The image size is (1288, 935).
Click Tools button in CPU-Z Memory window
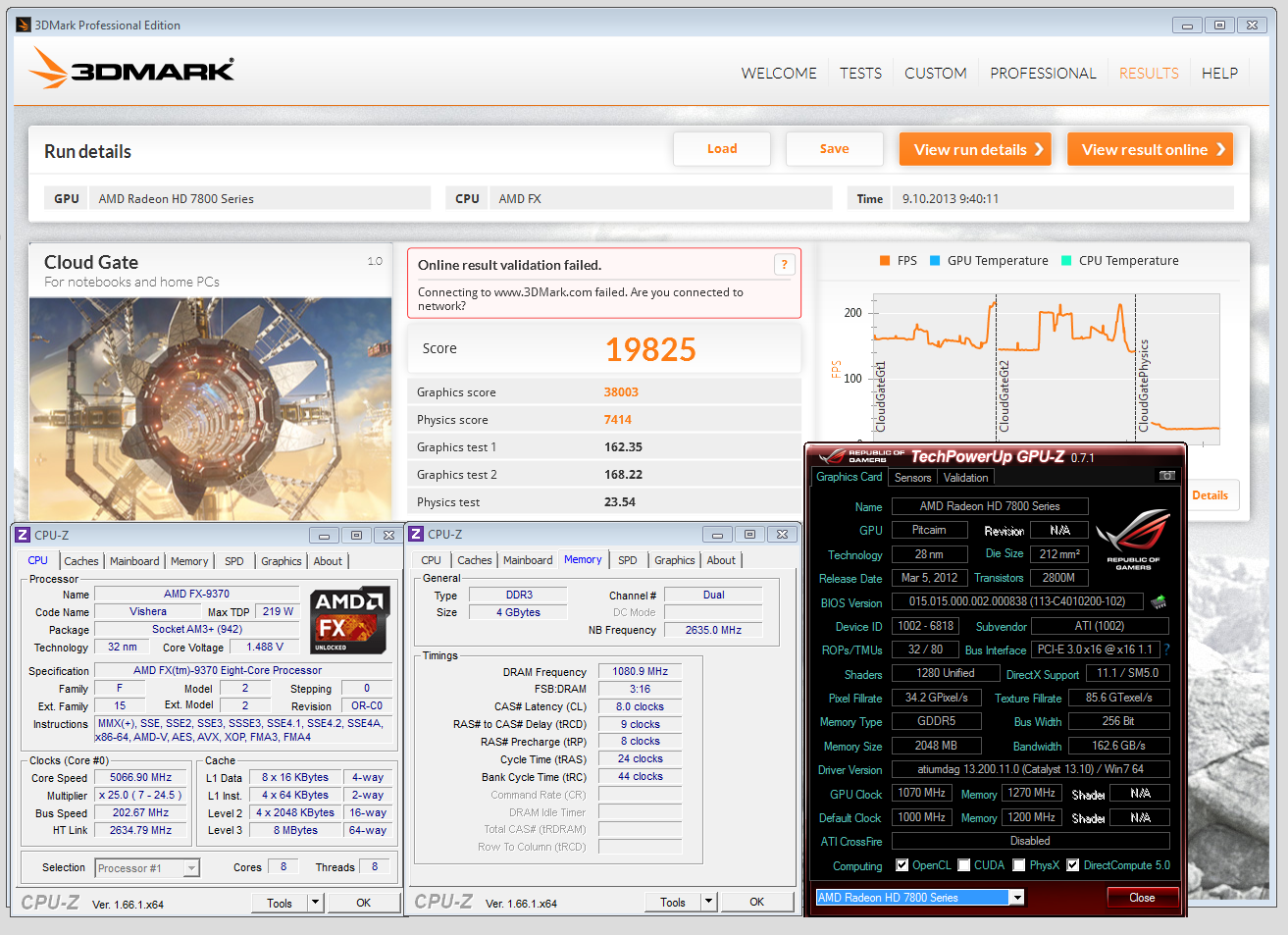click(x=673, y=902)
